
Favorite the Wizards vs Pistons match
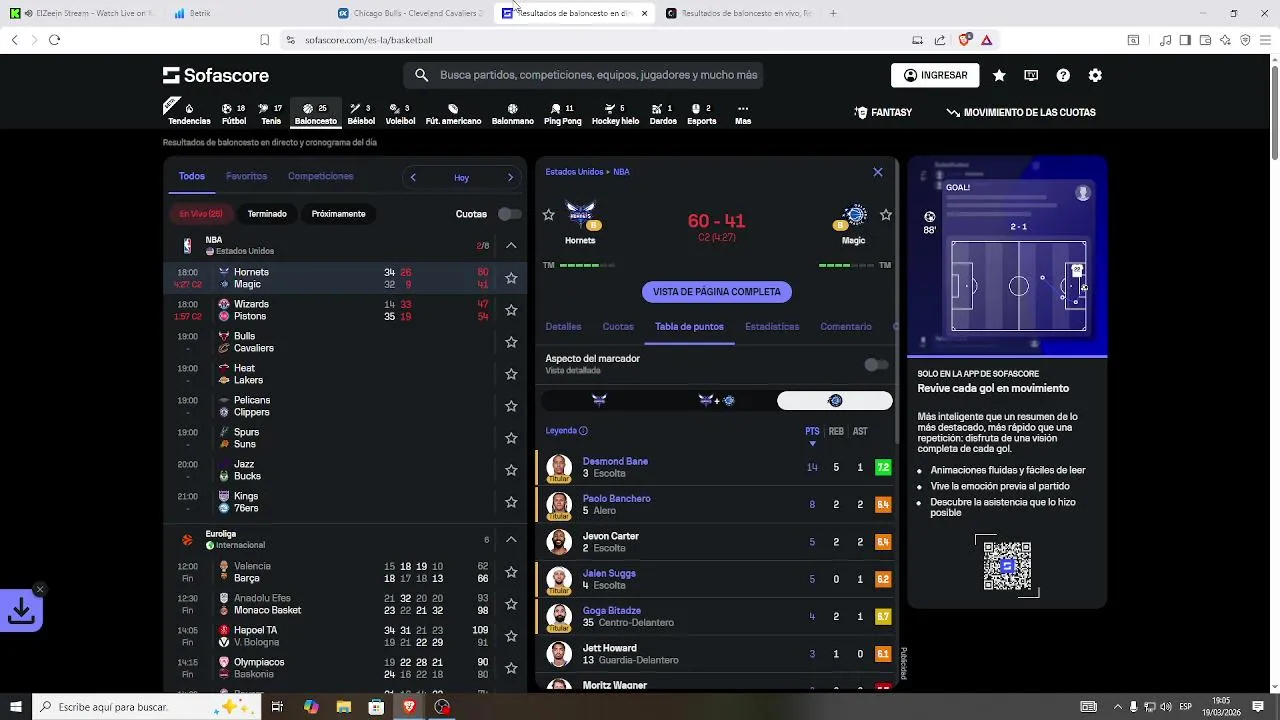point(511,310)
